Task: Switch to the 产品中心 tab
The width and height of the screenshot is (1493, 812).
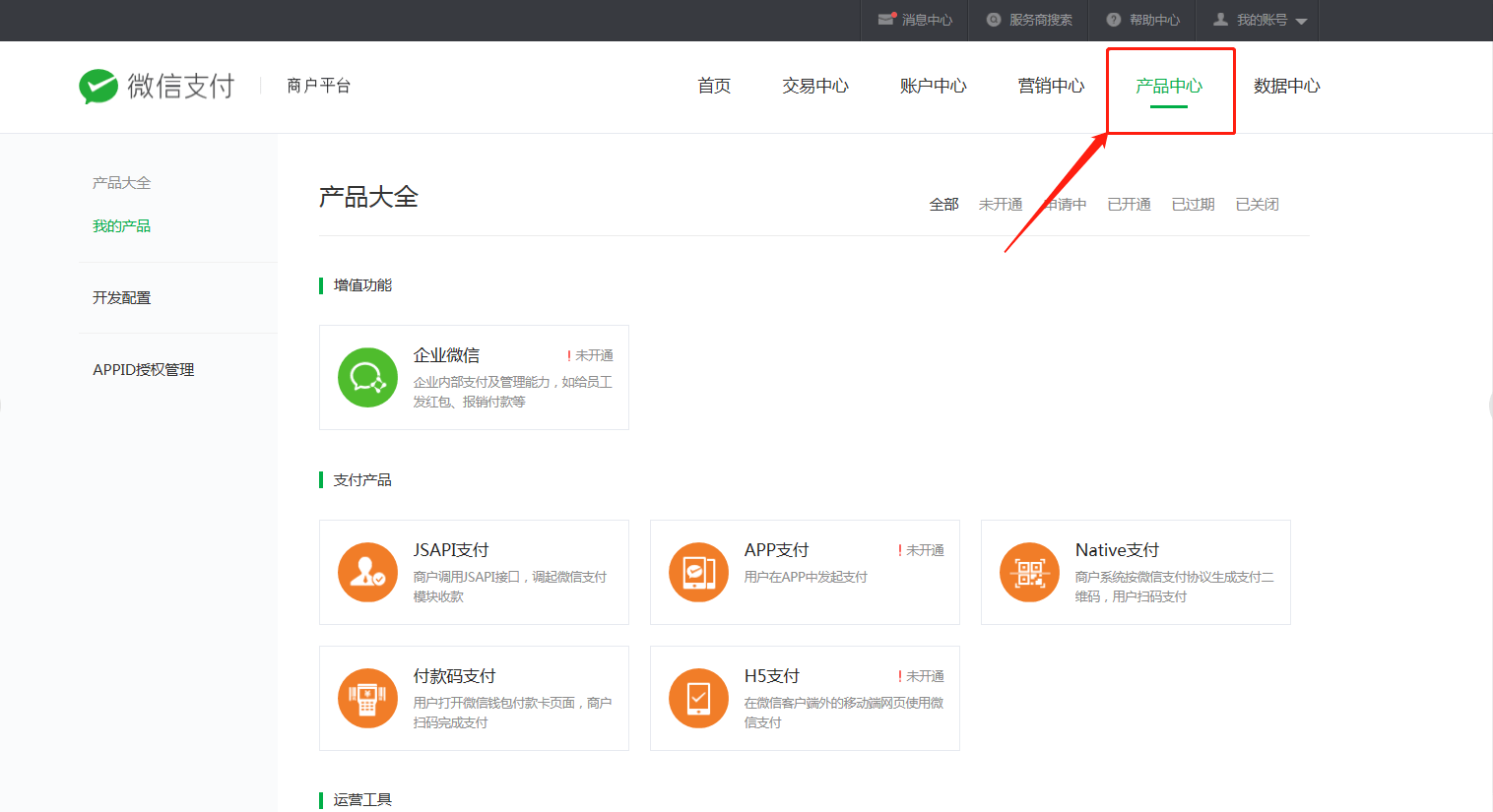Action: click(1170, 86)
